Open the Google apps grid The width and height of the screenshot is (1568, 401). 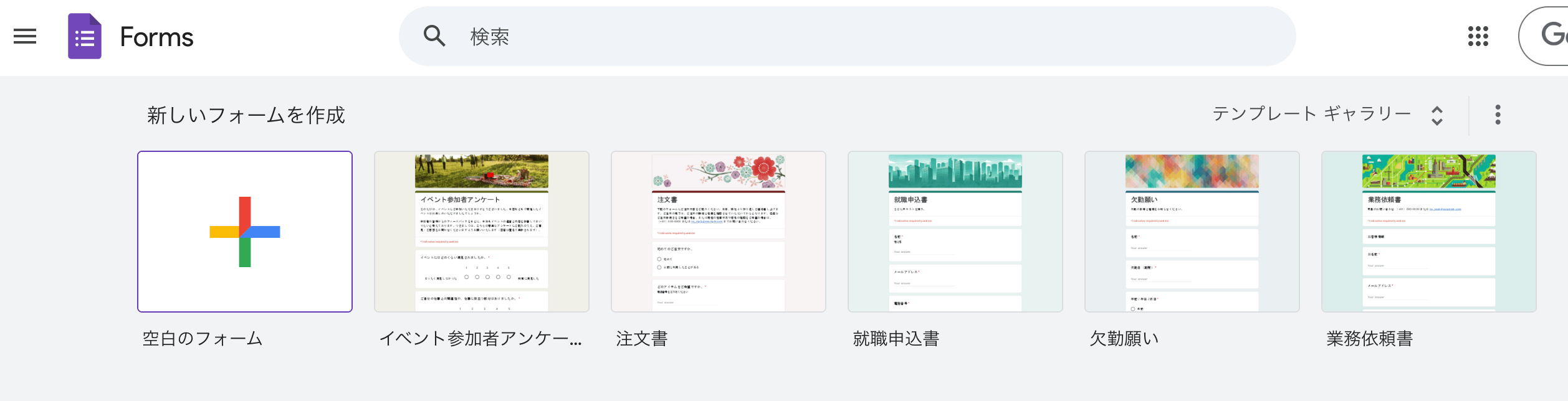(1478, 37)
